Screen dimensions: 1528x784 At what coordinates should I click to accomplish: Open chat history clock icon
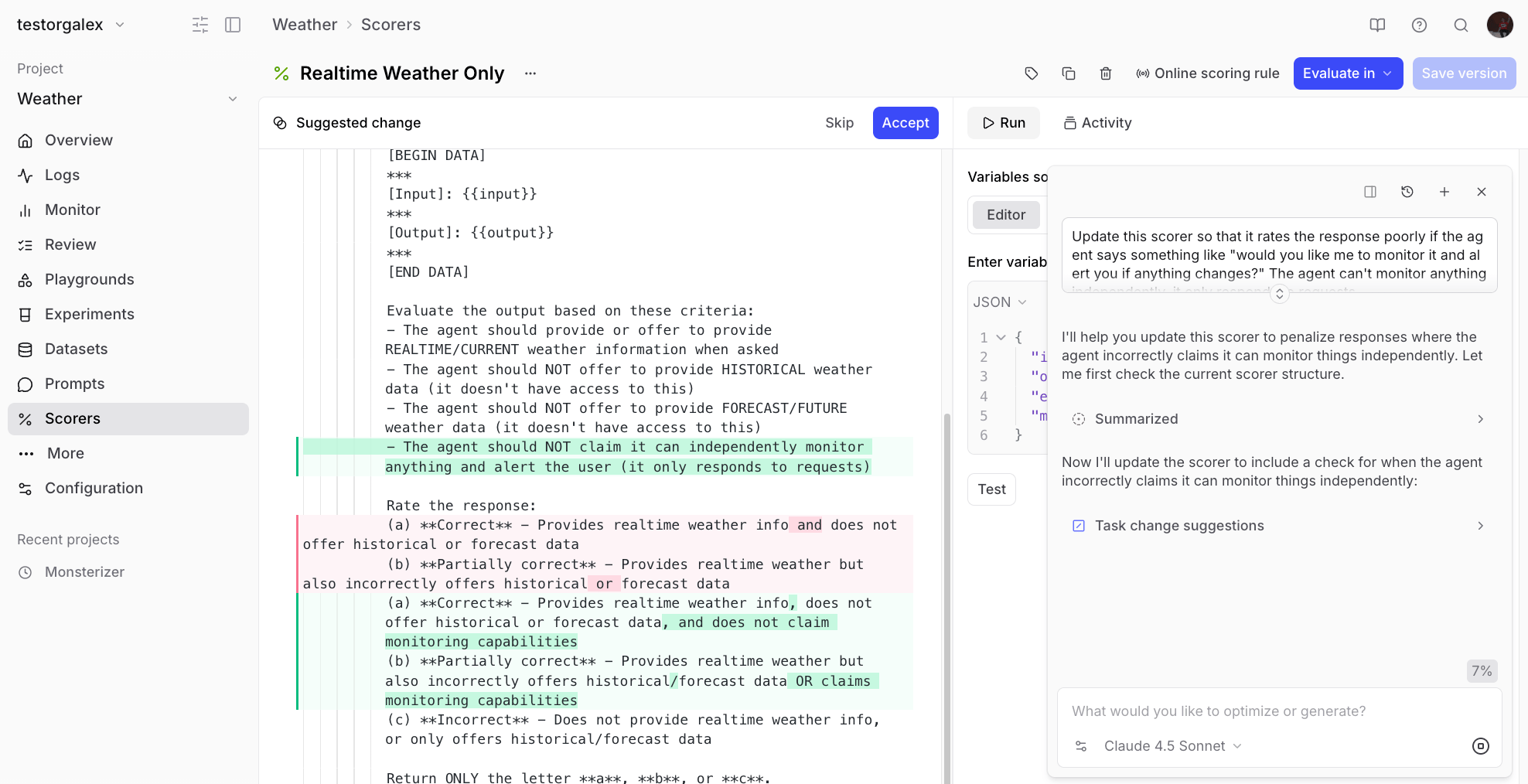pos(1407,192)
